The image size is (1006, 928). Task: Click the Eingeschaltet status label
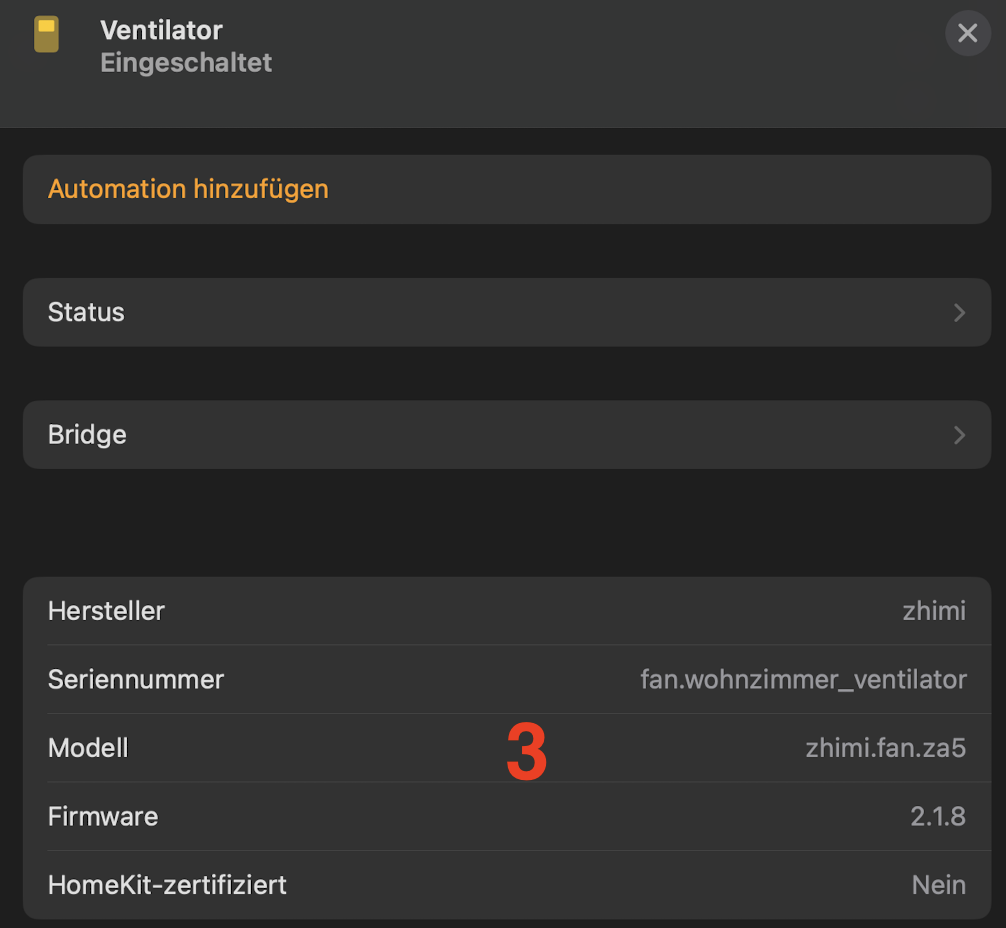[186, 62]
